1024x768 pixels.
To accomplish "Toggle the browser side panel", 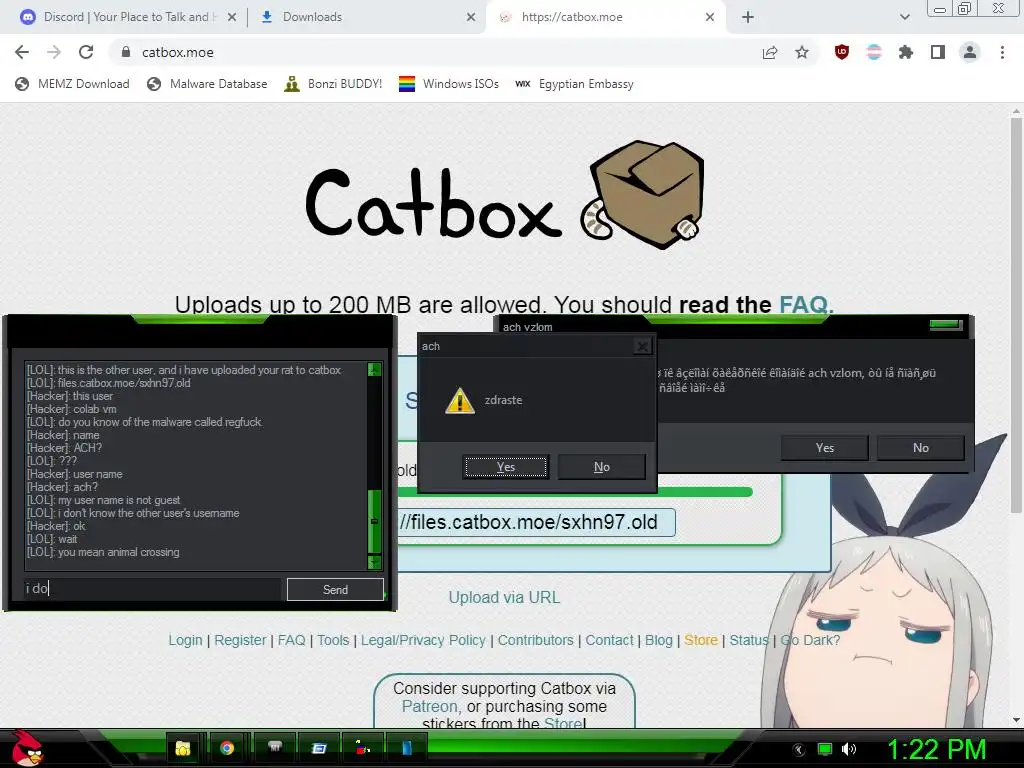I will (x=938, y=52).
